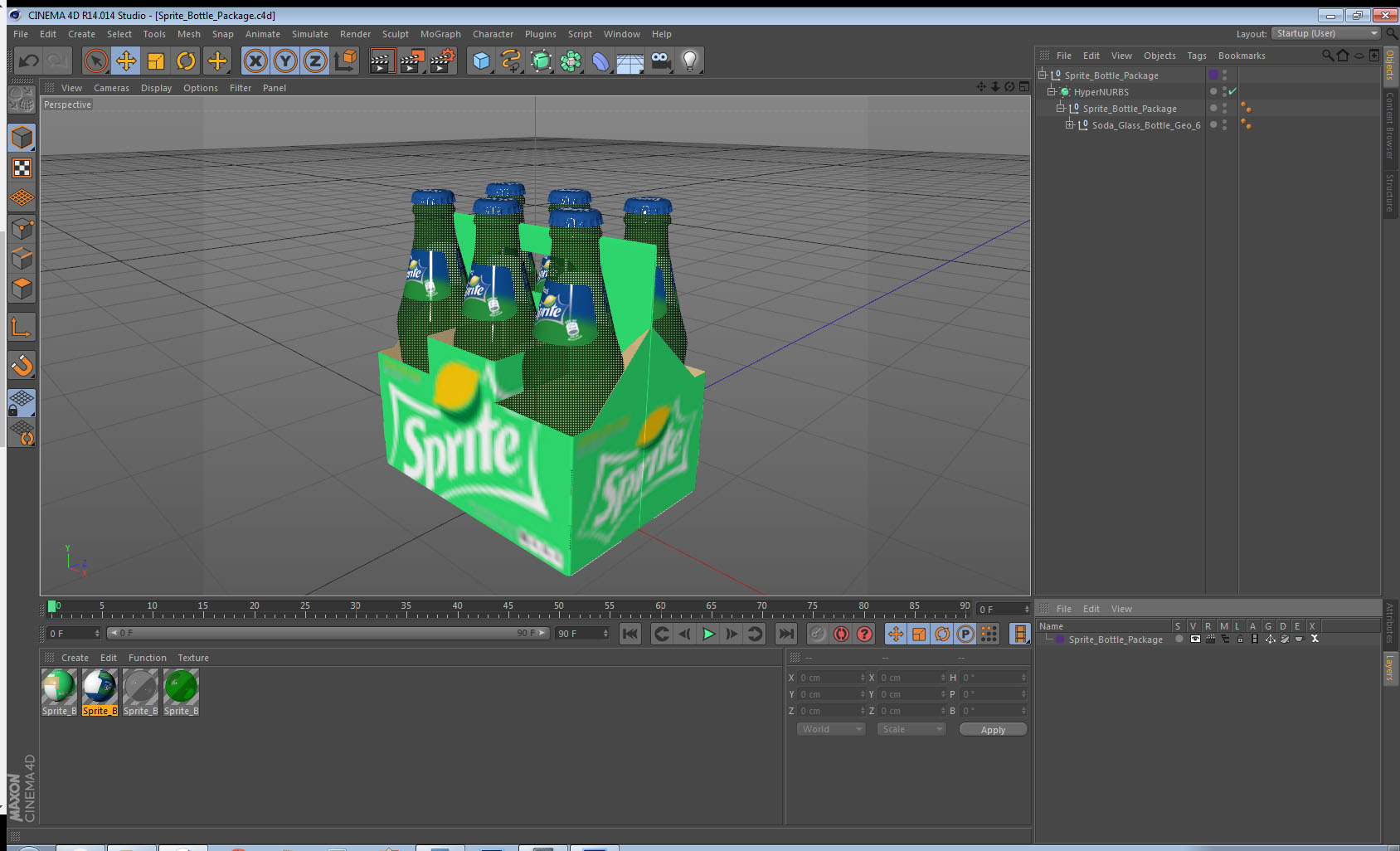Viewport: 1400px width, 851px height.
Task: Open the World coordinate dropdown
Action: point(831,729)
